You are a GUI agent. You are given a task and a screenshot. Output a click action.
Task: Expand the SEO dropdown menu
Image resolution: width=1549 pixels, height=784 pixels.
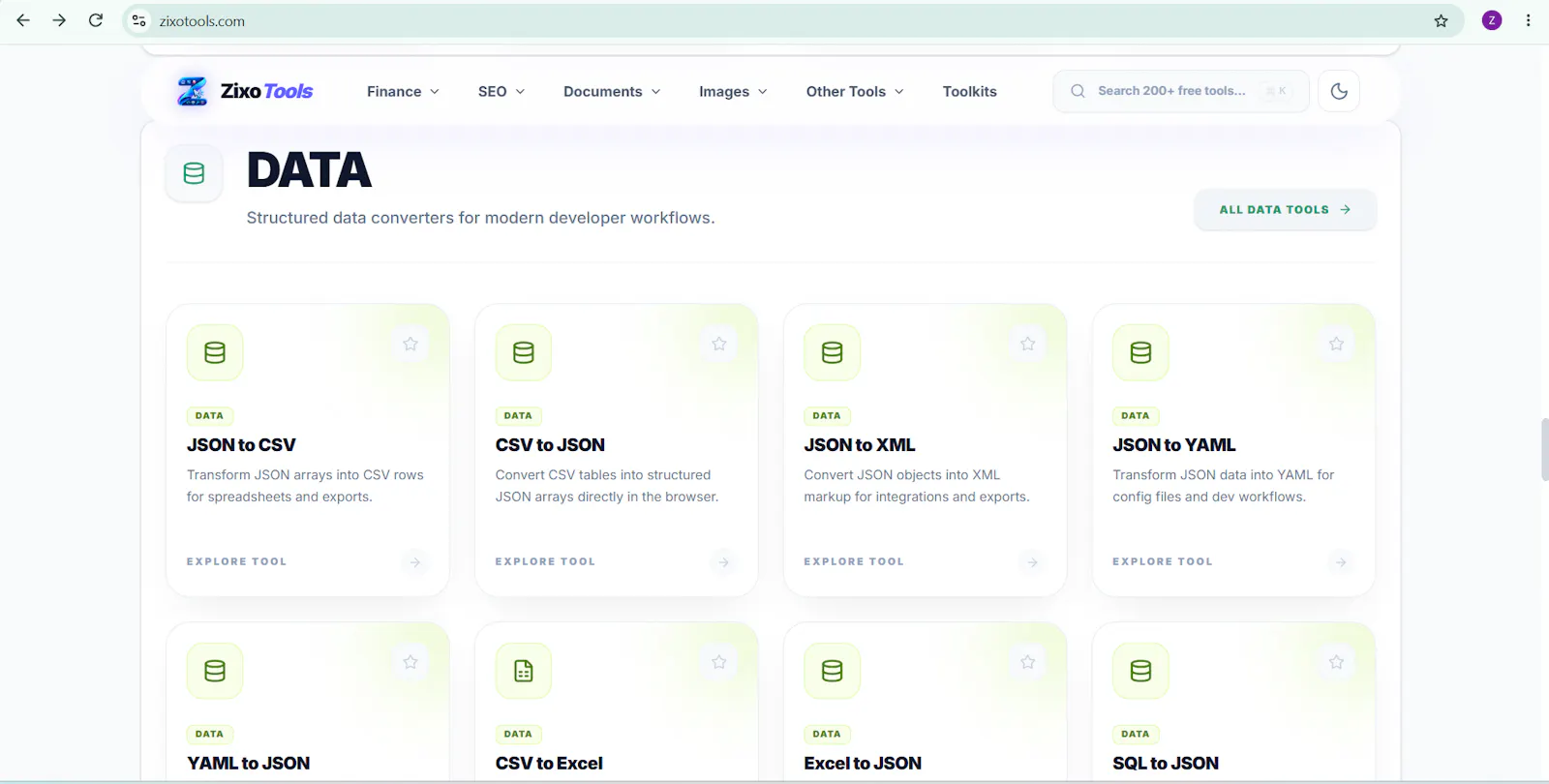[x=501, y=91]
